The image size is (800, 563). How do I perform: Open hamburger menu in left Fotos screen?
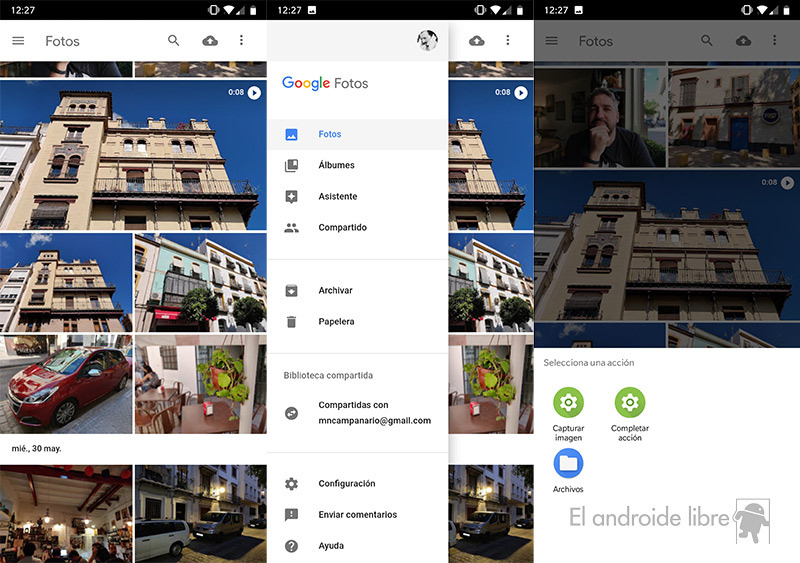(x=18, y=40)
